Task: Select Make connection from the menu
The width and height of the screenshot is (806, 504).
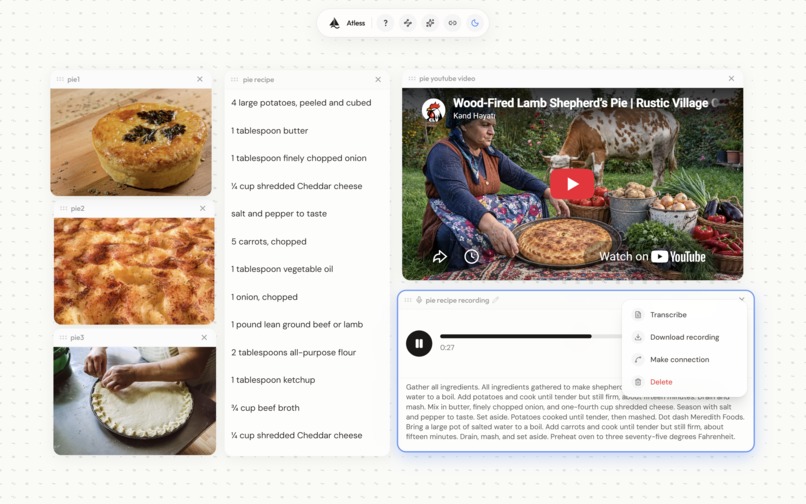Action: 684,359
